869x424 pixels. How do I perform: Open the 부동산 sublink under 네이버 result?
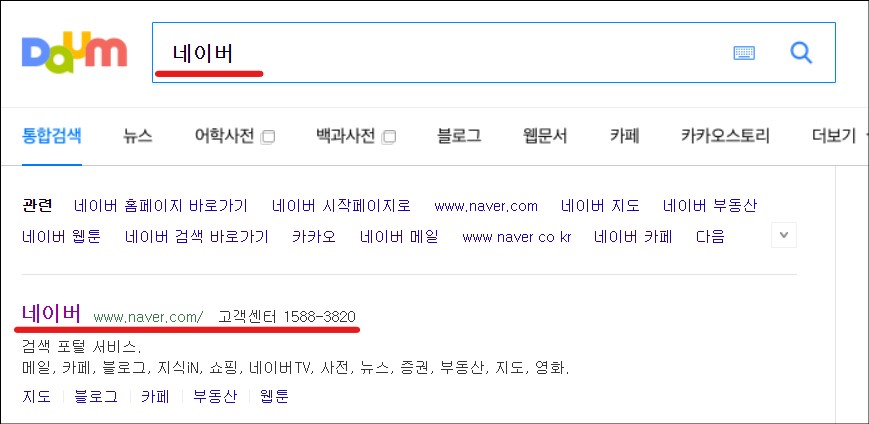point(215,396)
